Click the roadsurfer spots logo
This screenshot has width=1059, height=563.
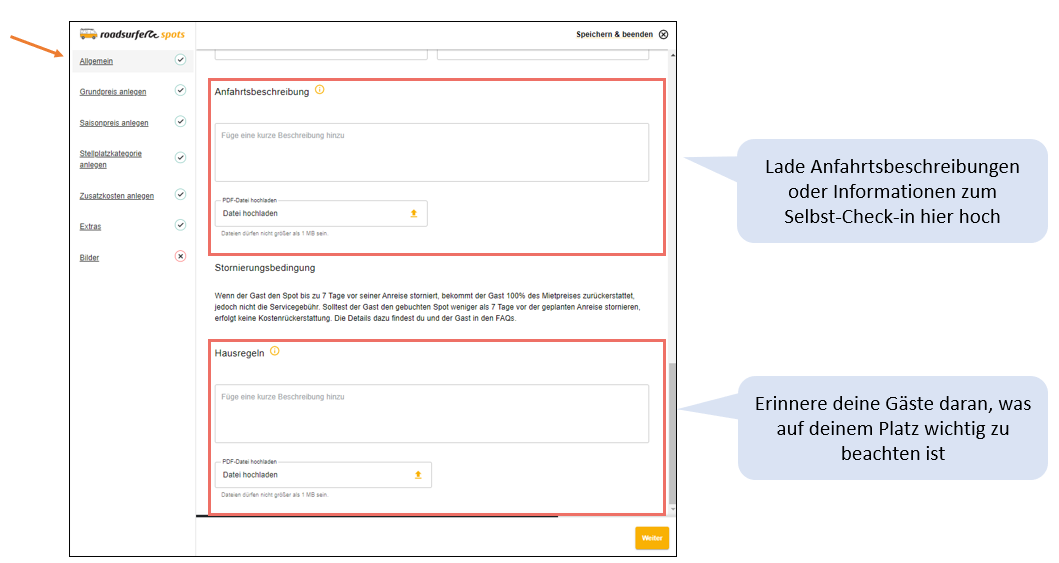pos(132,34)
